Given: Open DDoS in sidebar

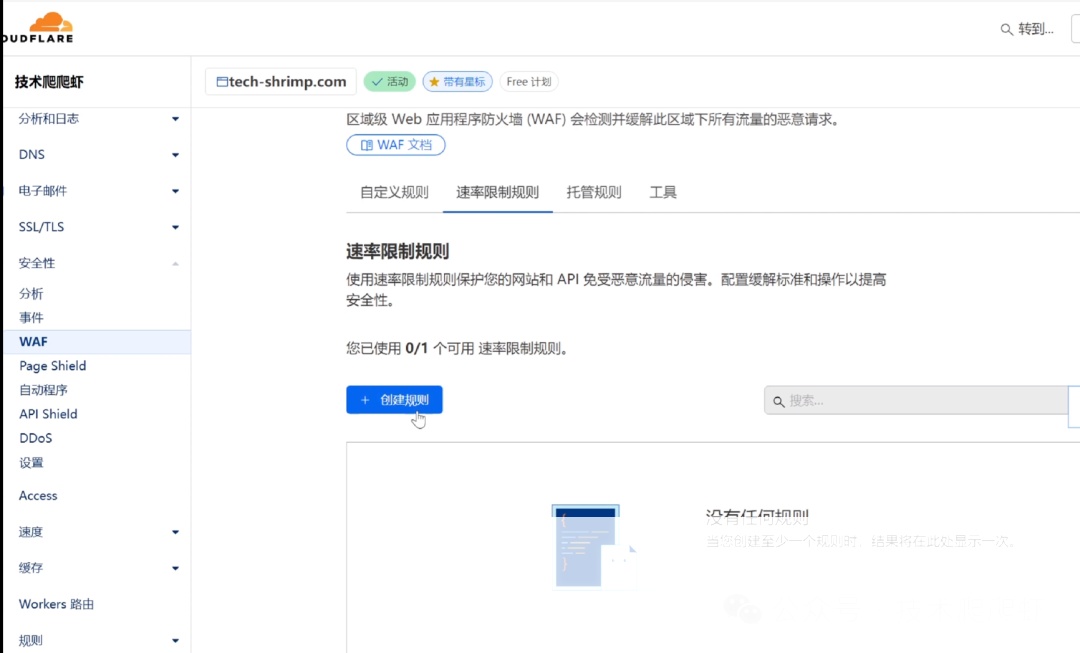Looking at the screenshot, I should [x=36, y=438].
